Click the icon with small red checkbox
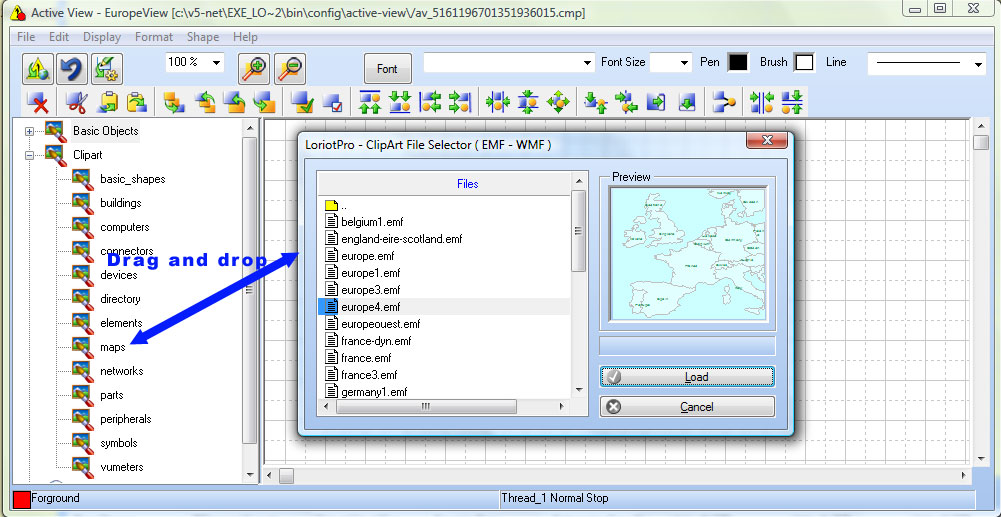This screenshot has height=517, width=1001. (333, 102)
